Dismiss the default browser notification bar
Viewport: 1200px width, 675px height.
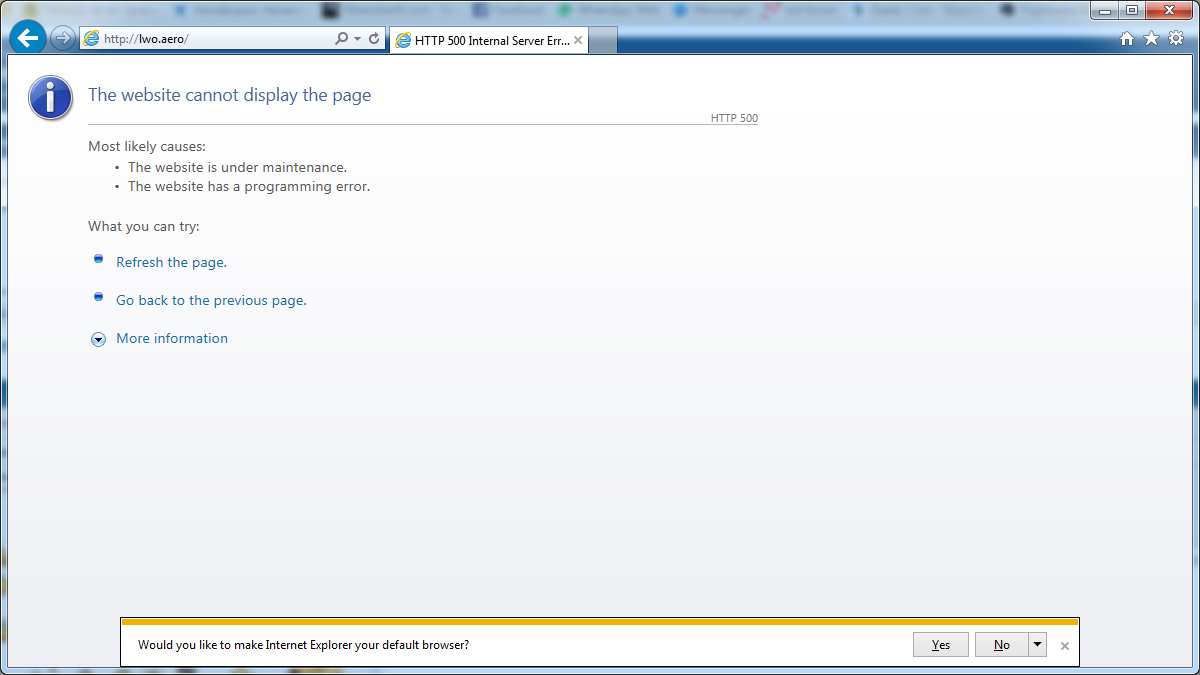pyautogui.click(x=1065, y=646)
